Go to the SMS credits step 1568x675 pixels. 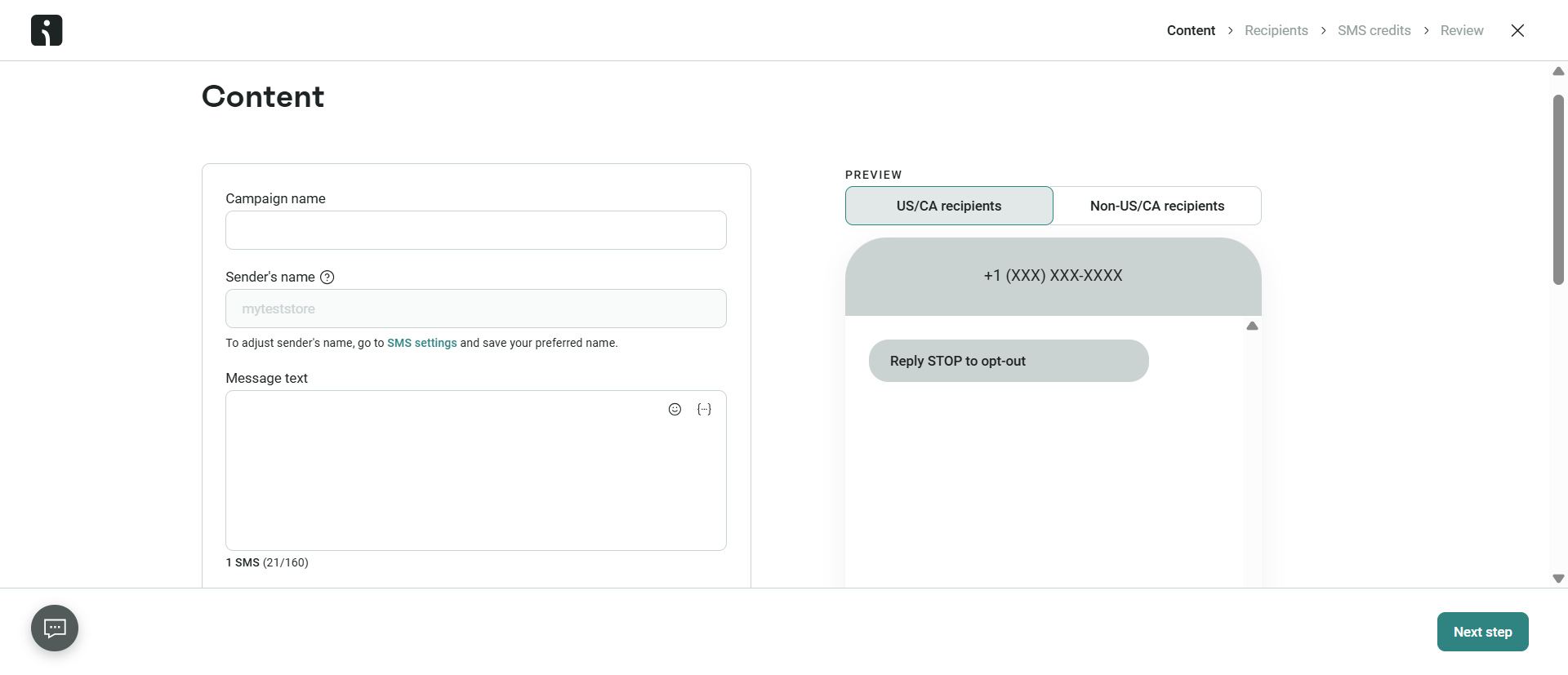1374,30
